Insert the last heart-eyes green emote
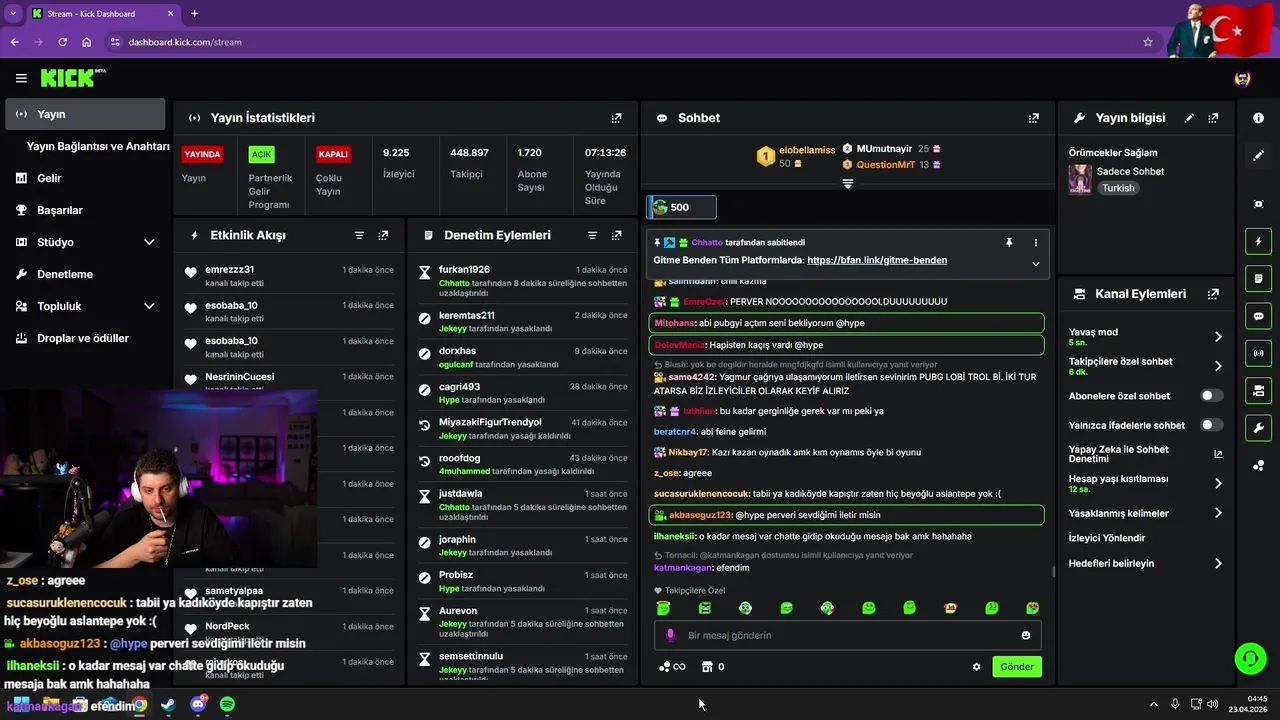The height and width of the screenshot is (720, 1280). pos(1032,608)
